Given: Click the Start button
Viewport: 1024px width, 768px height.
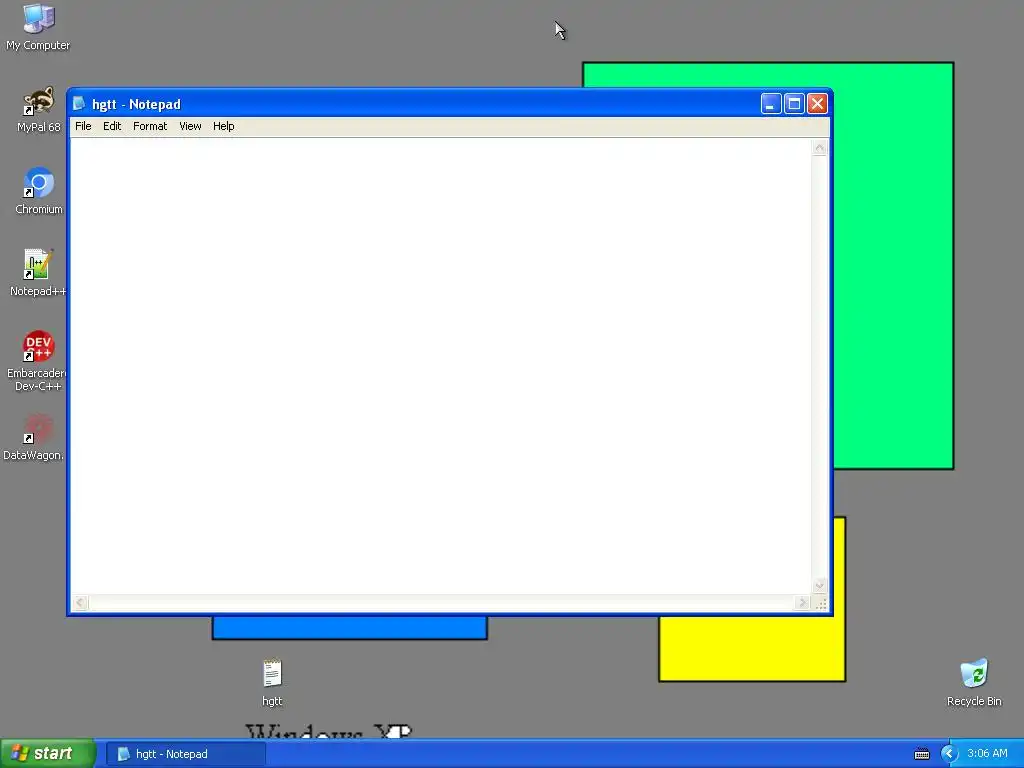Looking at the screenshot, I should [47, 754].
